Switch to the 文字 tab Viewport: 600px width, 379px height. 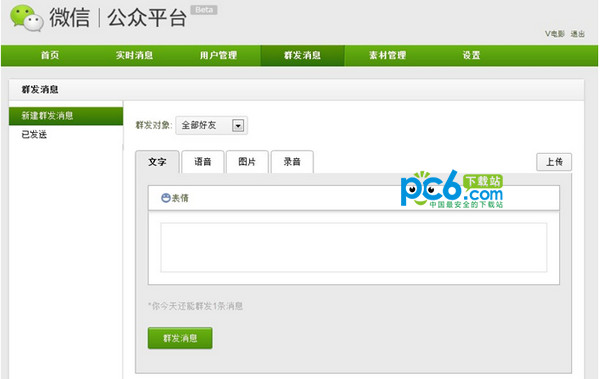(157, 162)
